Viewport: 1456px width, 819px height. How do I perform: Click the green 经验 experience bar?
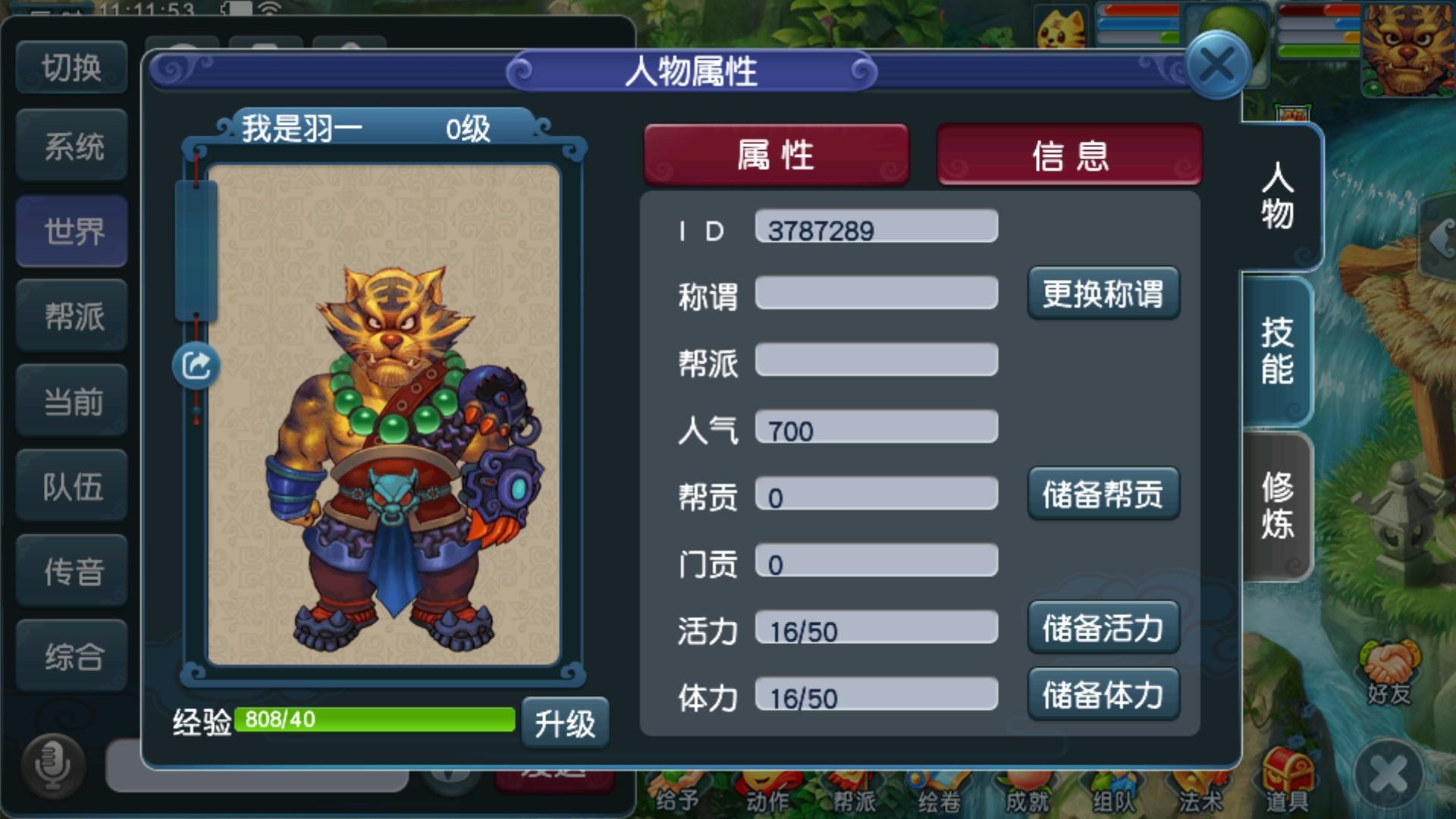coord(375,720)
